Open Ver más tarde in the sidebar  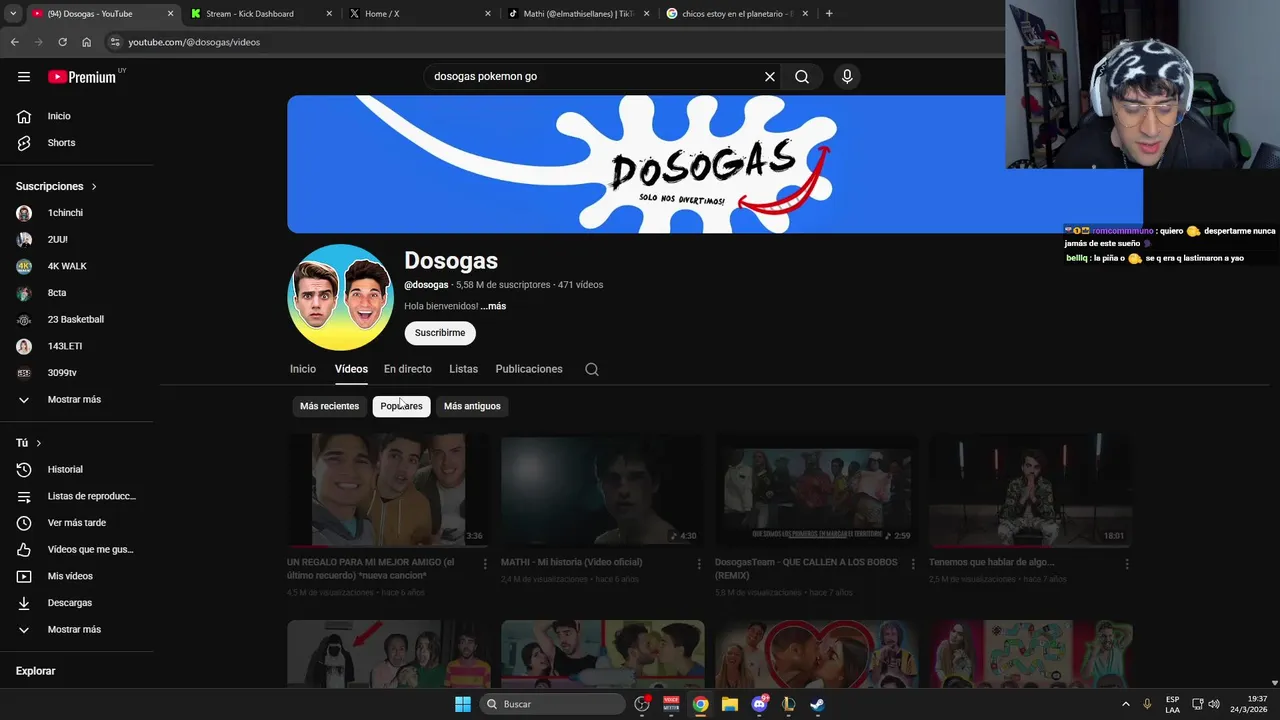(77, 523)
